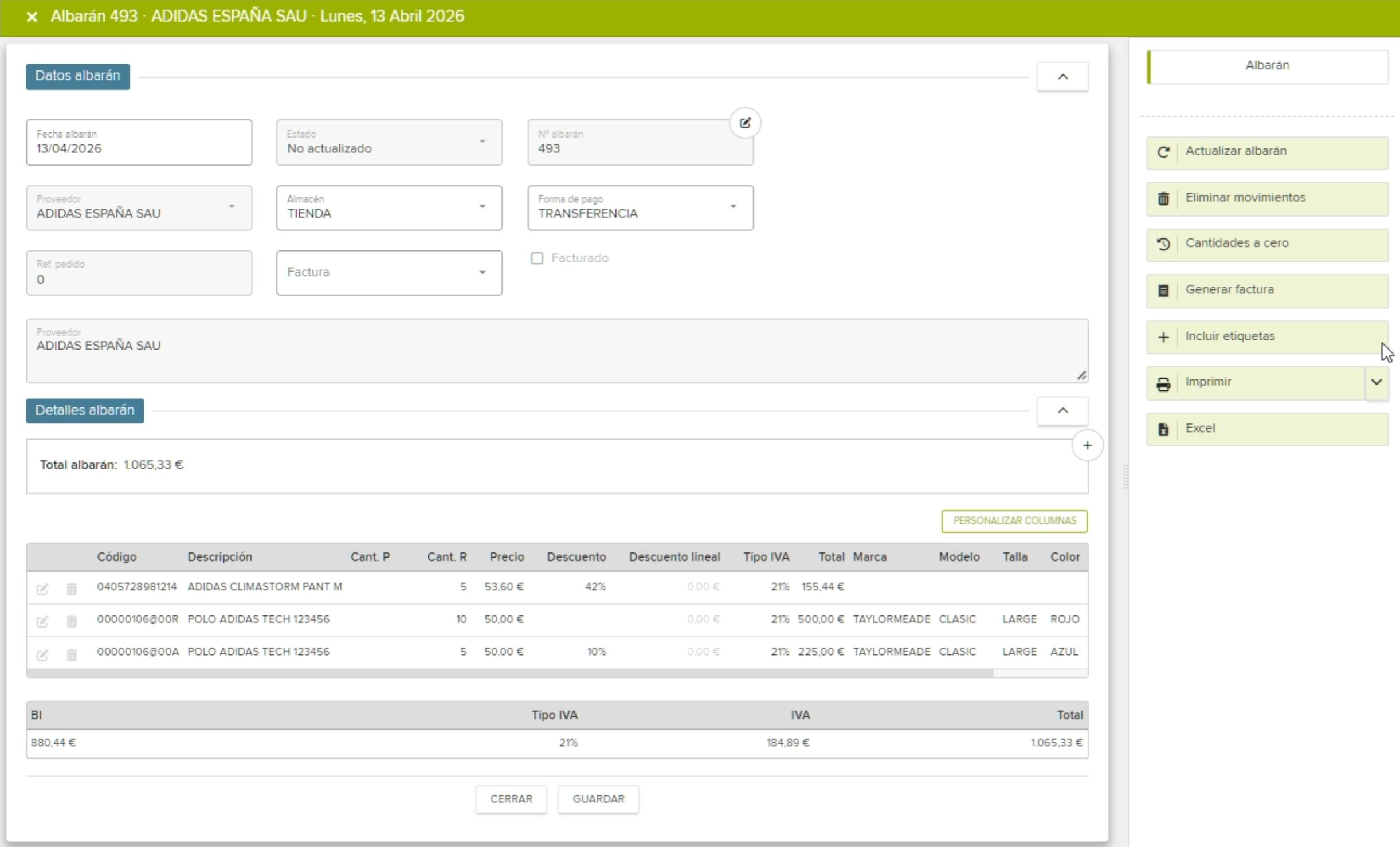
Task: Click the Código column header
Action: 117,557
